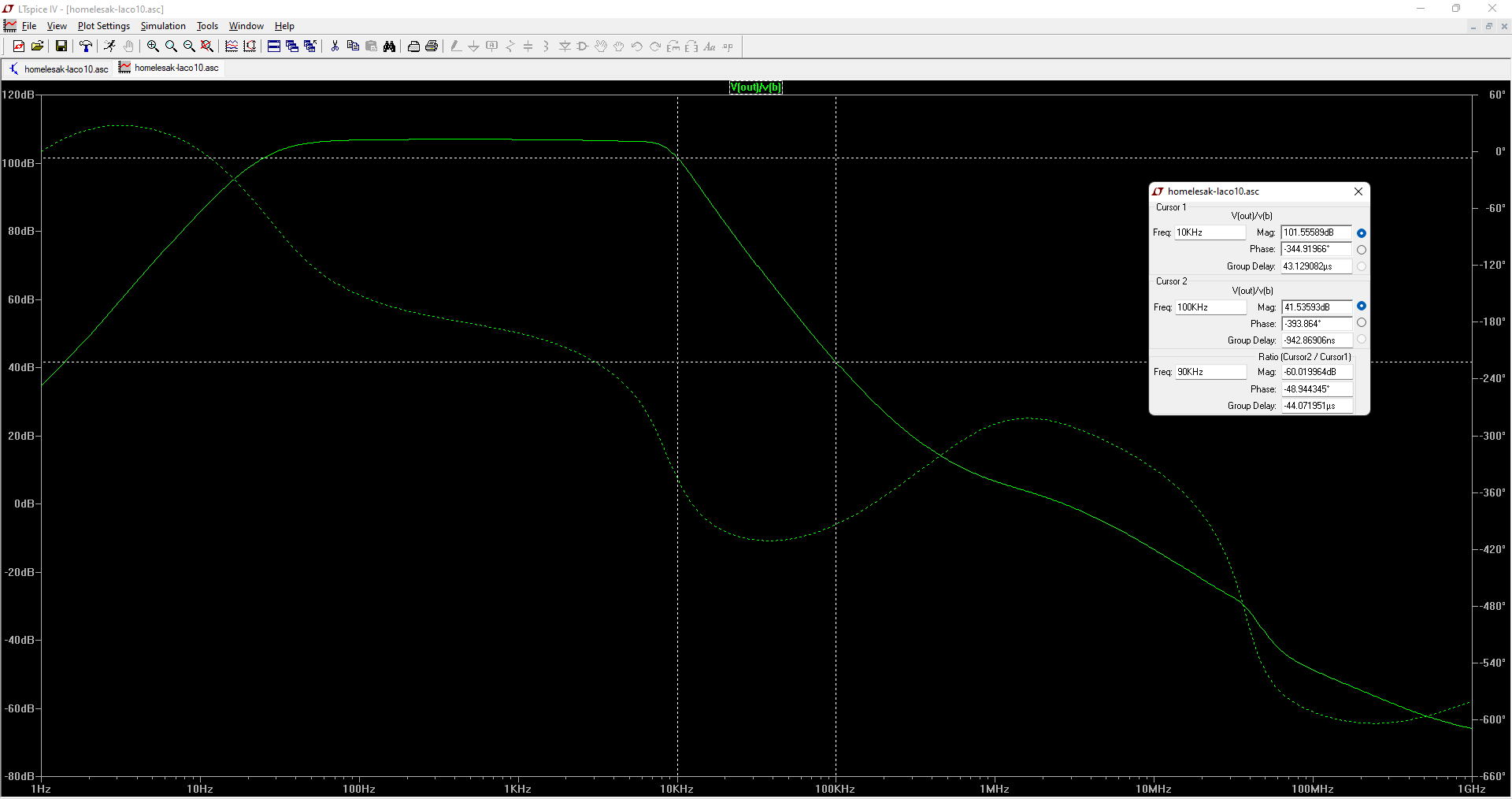Screen dimensions: 1512x799
Task: Click the Print icon
Action: click(x=432, y=46)
